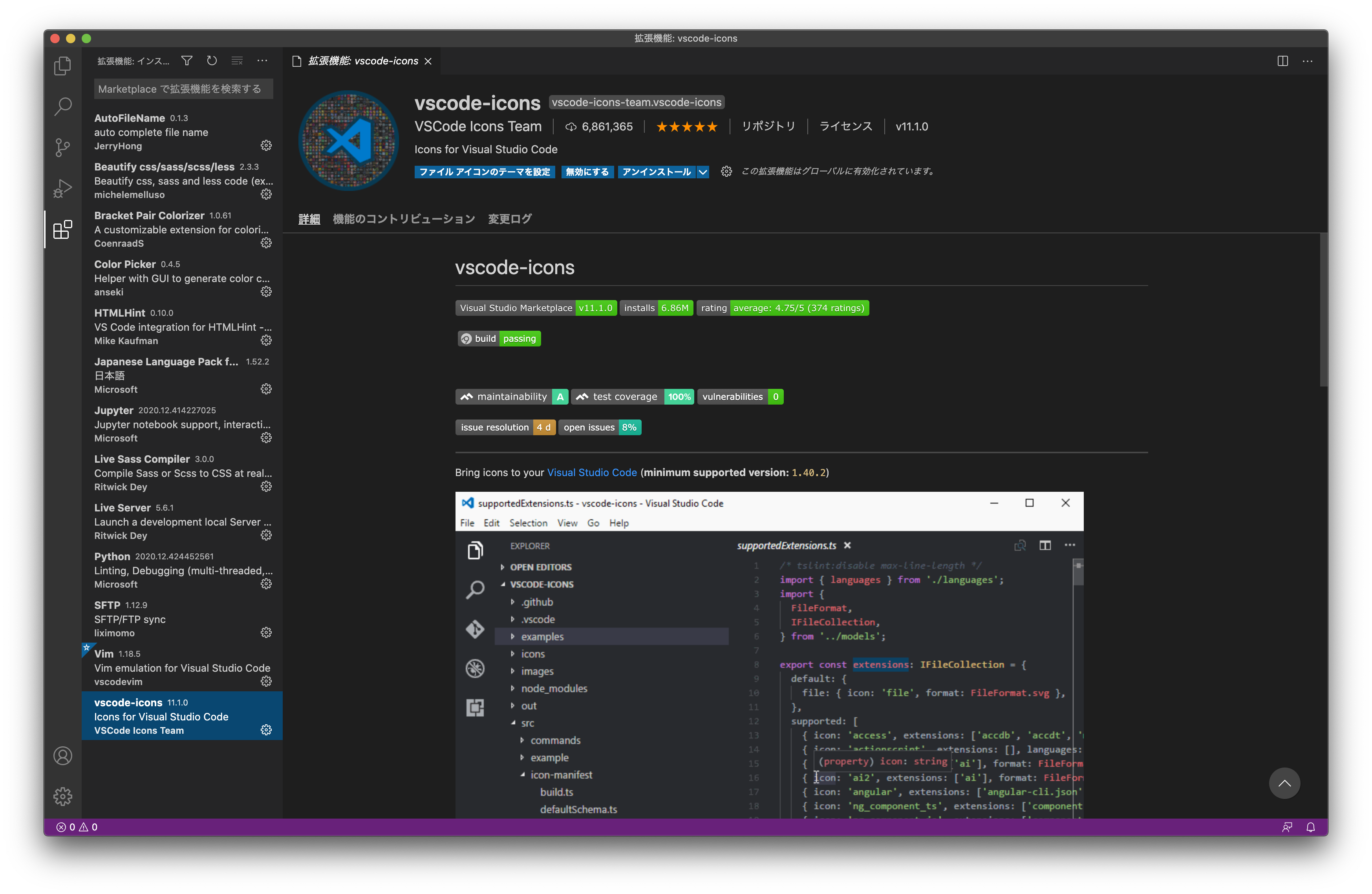Open manage gear for AutoFileName extension
This screenshot has width=1372, height=894.
pyautogui.click(x=266, y=145)
